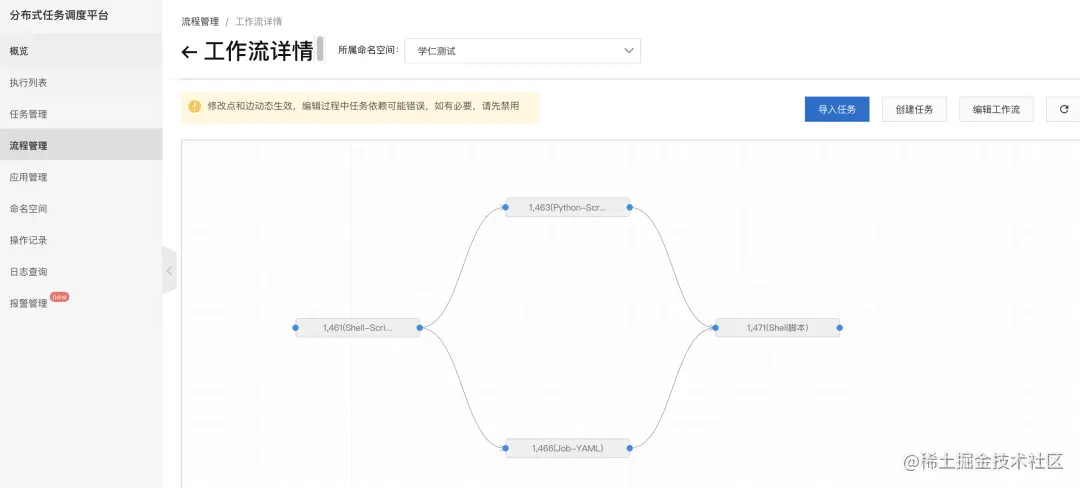Click the 工作流详情 breadcrumb text
The width and height of the screenshot is (1080, 488).
(258, 22)
